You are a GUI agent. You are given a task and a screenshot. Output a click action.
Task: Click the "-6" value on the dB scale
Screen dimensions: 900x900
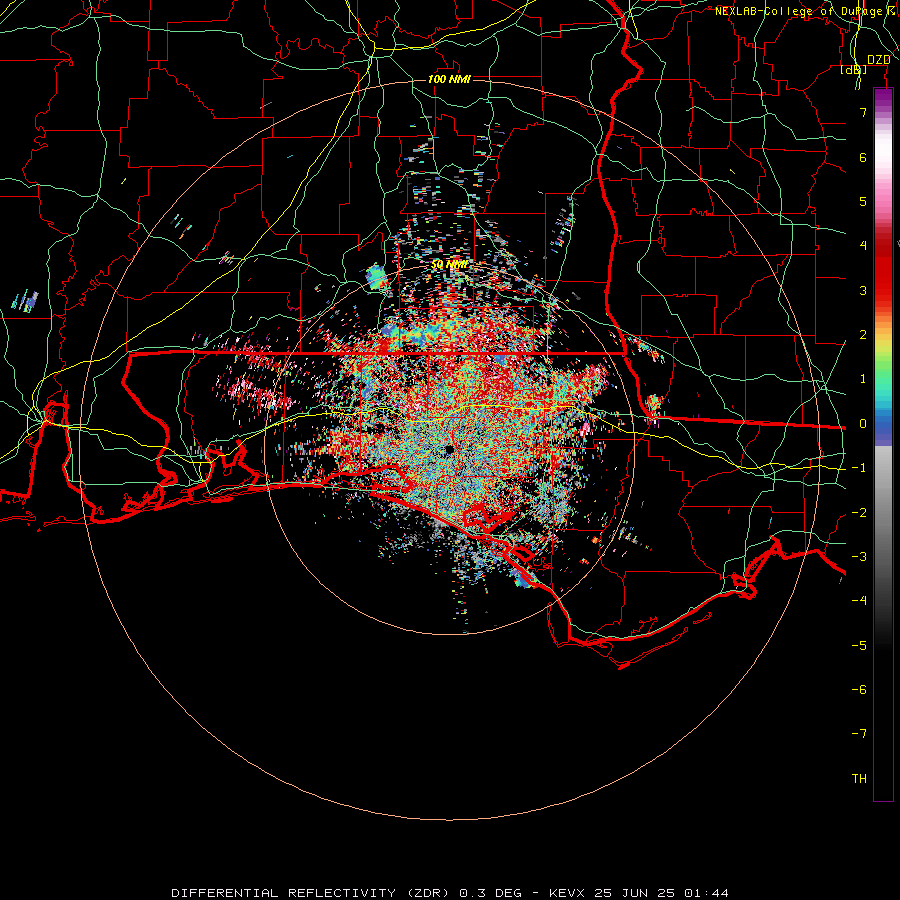click(x=859, y=690)
